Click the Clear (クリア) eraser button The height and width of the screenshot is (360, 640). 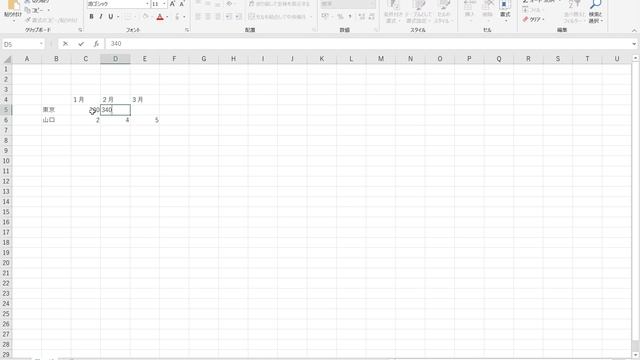point(533,19)
